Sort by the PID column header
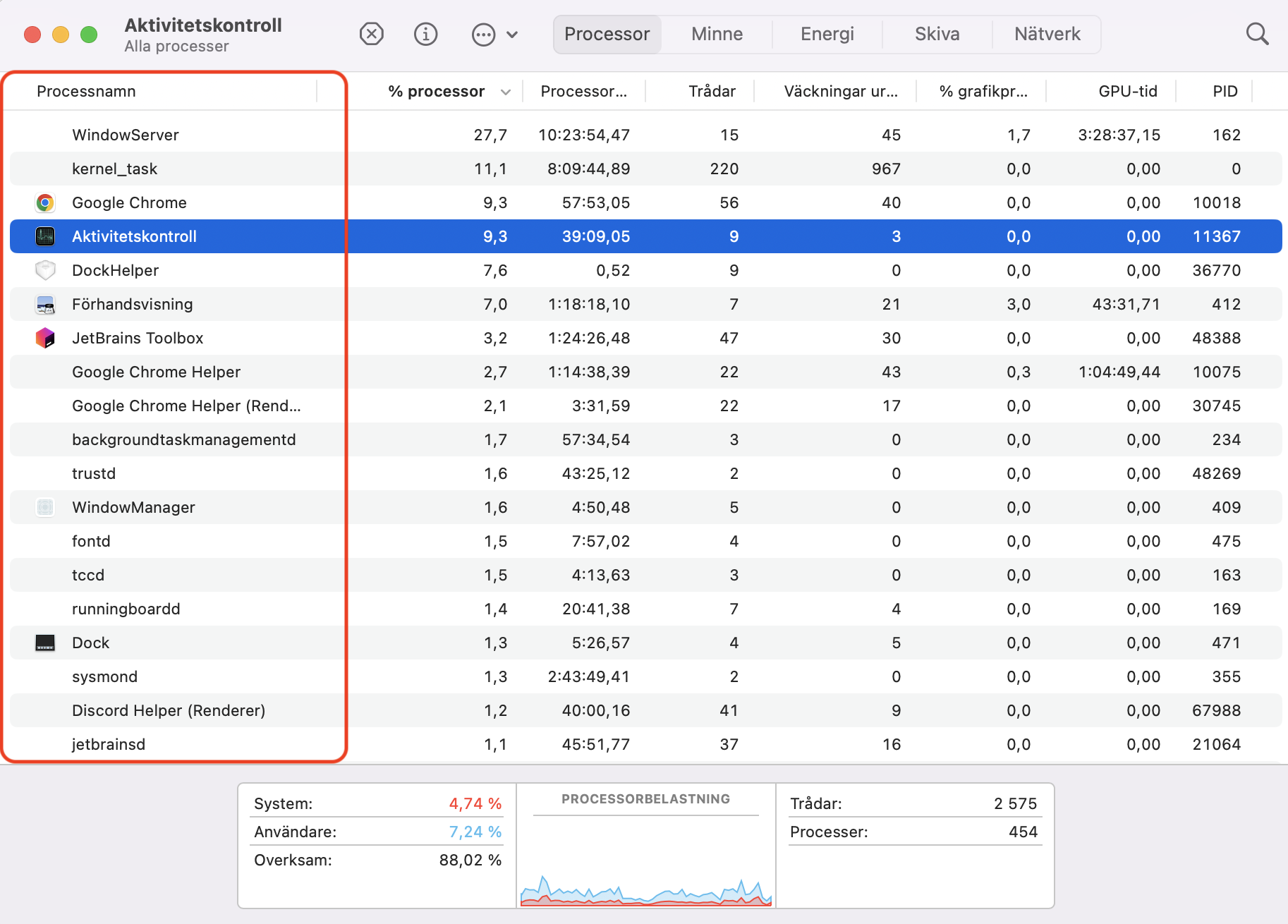Screen dimensions: 1288x924 point(1225,92)
